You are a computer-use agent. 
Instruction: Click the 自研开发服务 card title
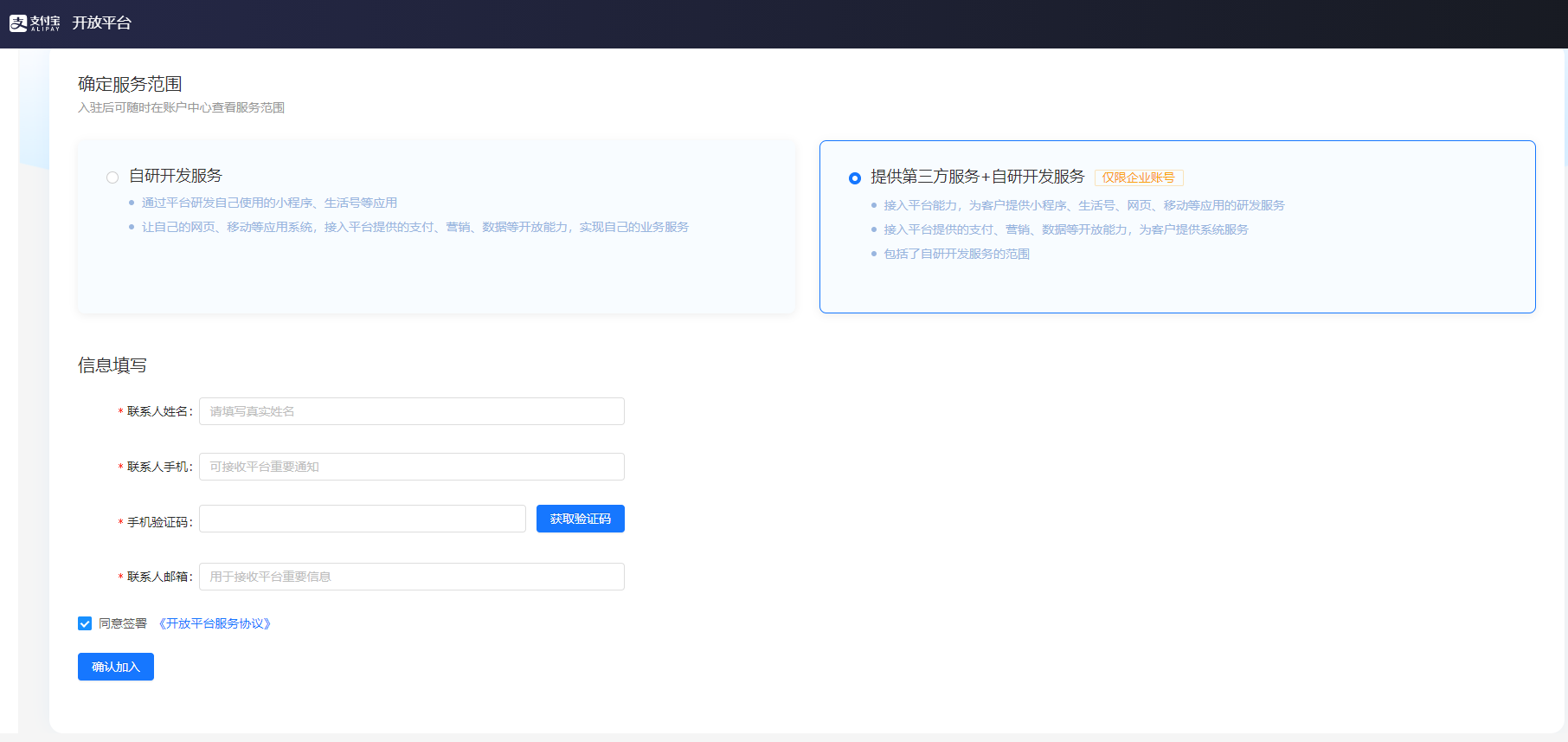(x=176, y=176)
